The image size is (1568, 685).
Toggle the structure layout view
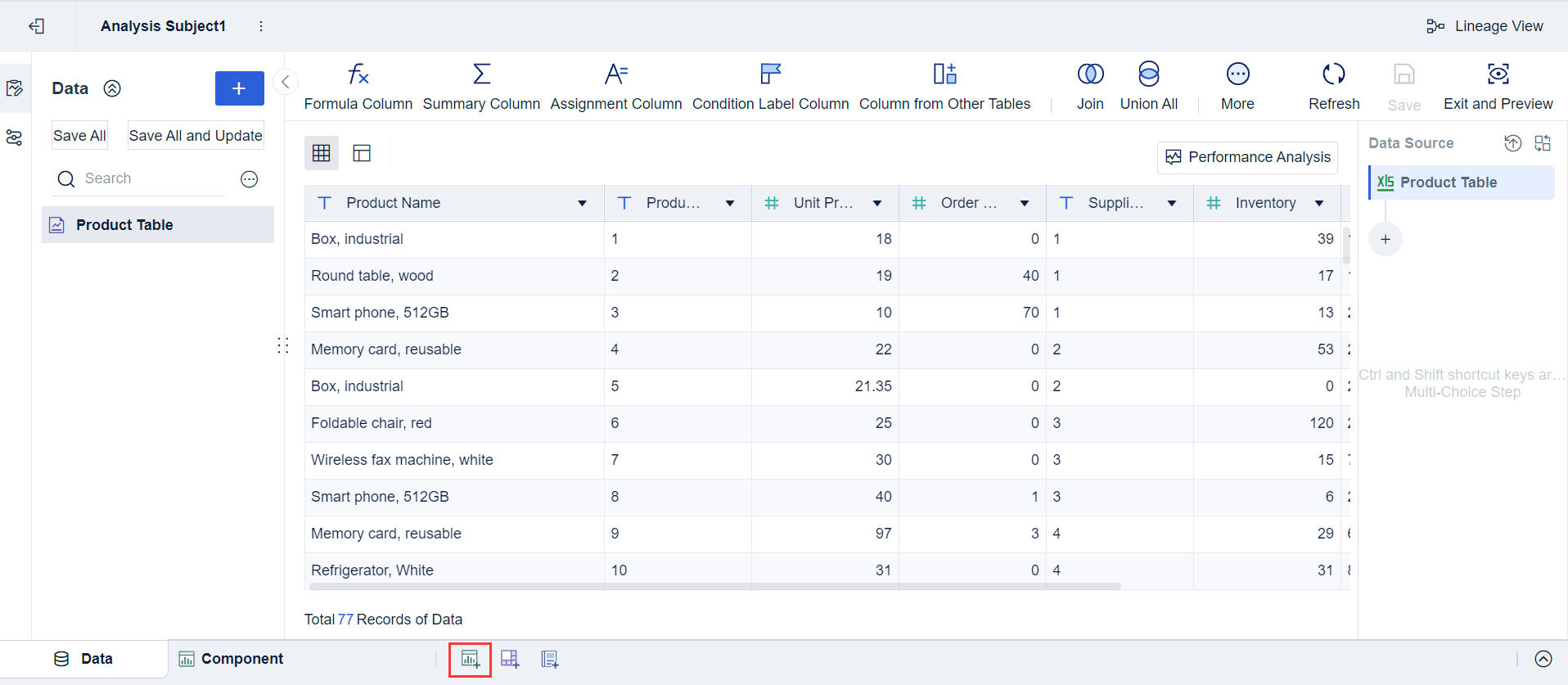tap(362, 153)
